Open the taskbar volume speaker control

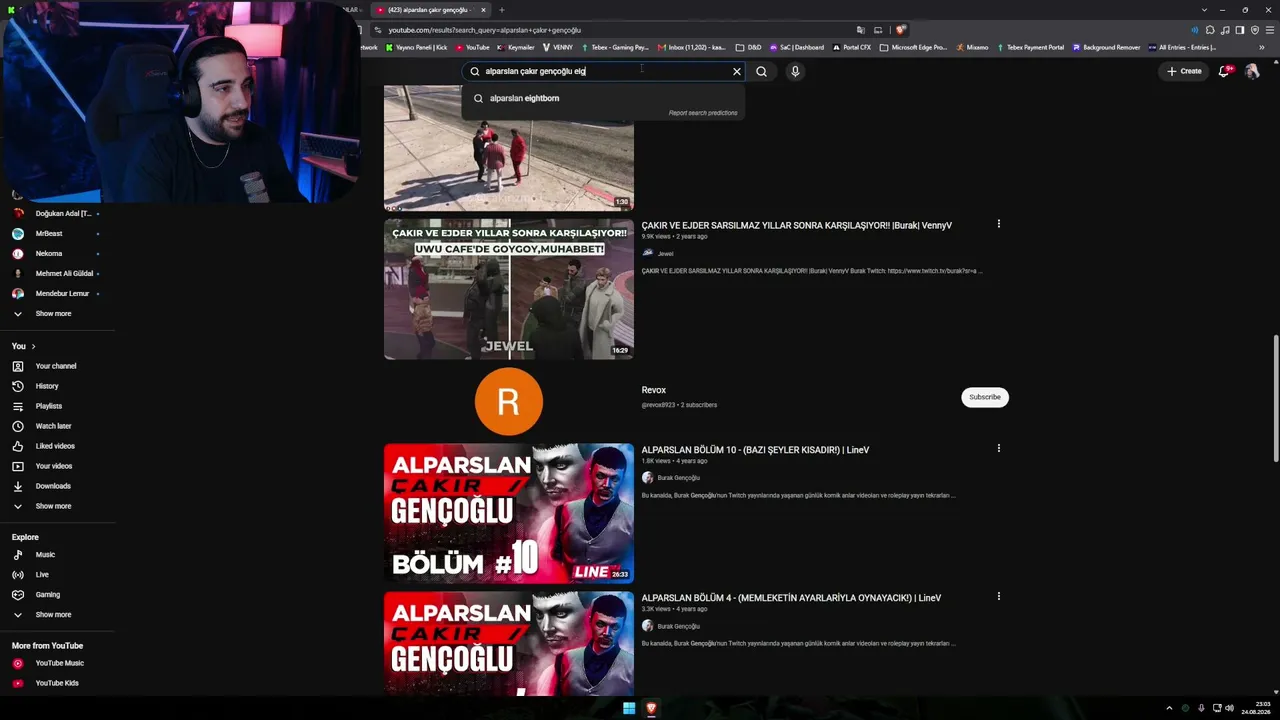click(x=1229, y=708)
